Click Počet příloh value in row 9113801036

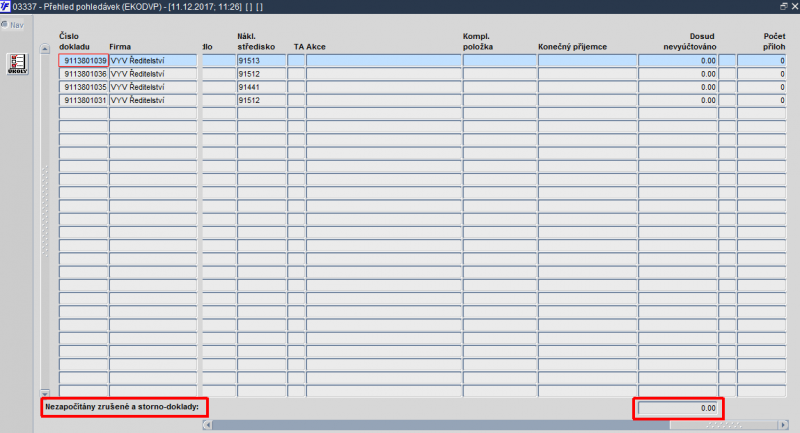(762, 73)
